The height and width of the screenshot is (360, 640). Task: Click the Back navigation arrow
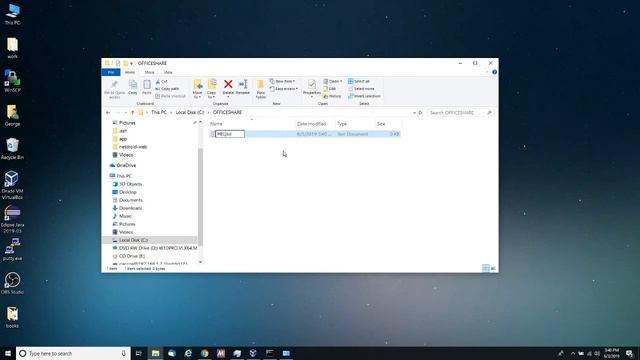[108, 113]
